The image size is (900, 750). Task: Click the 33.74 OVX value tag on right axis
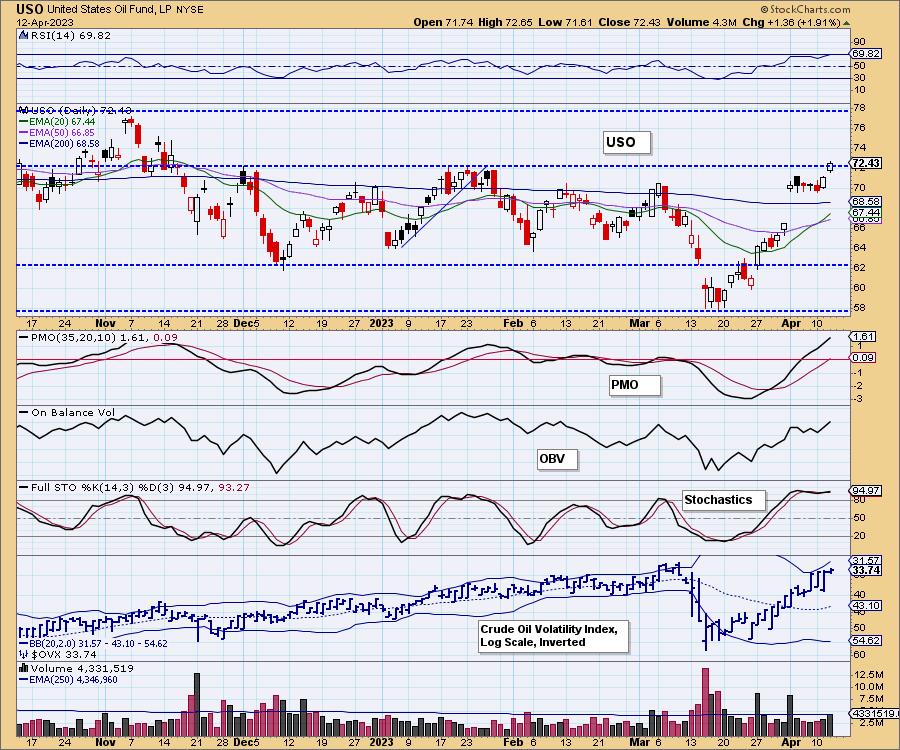pos(866,570)
